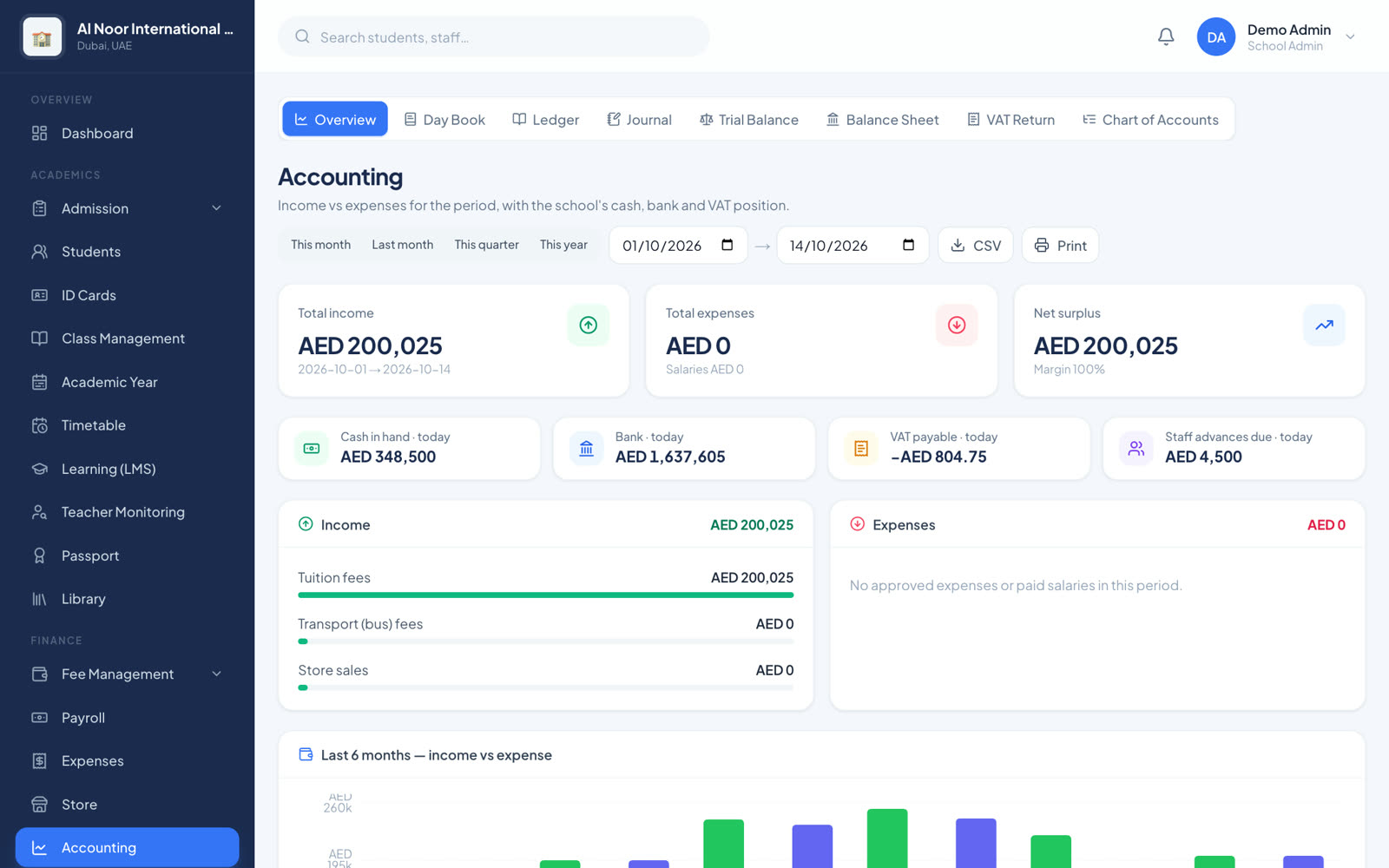Click the net surplus trend icon
Viewport: 1389px width, 868px height.
(x=1324, y=325)
